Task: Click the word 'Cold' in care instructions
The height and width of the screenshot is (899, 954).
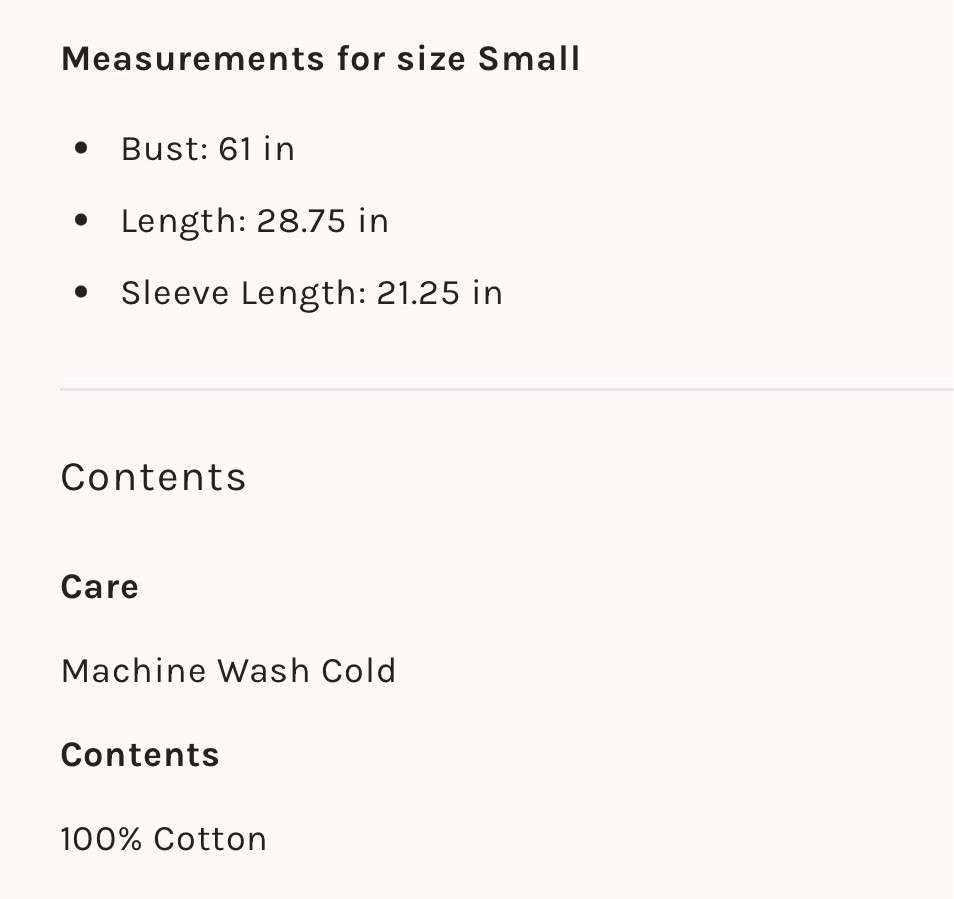Action: click(x=358, y=670)
